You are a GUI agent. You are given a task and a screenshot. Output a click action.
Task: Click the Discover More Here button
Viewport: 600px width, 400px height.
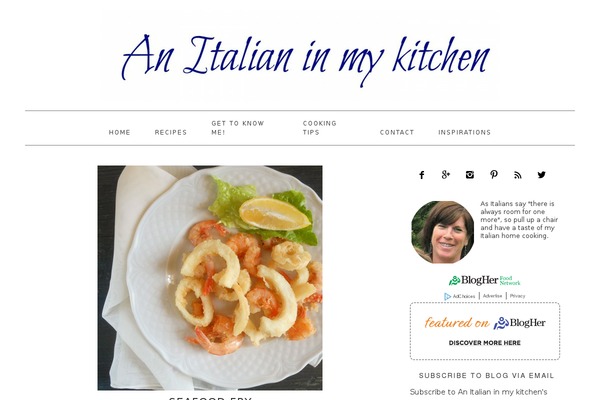(x=484, y=343)
